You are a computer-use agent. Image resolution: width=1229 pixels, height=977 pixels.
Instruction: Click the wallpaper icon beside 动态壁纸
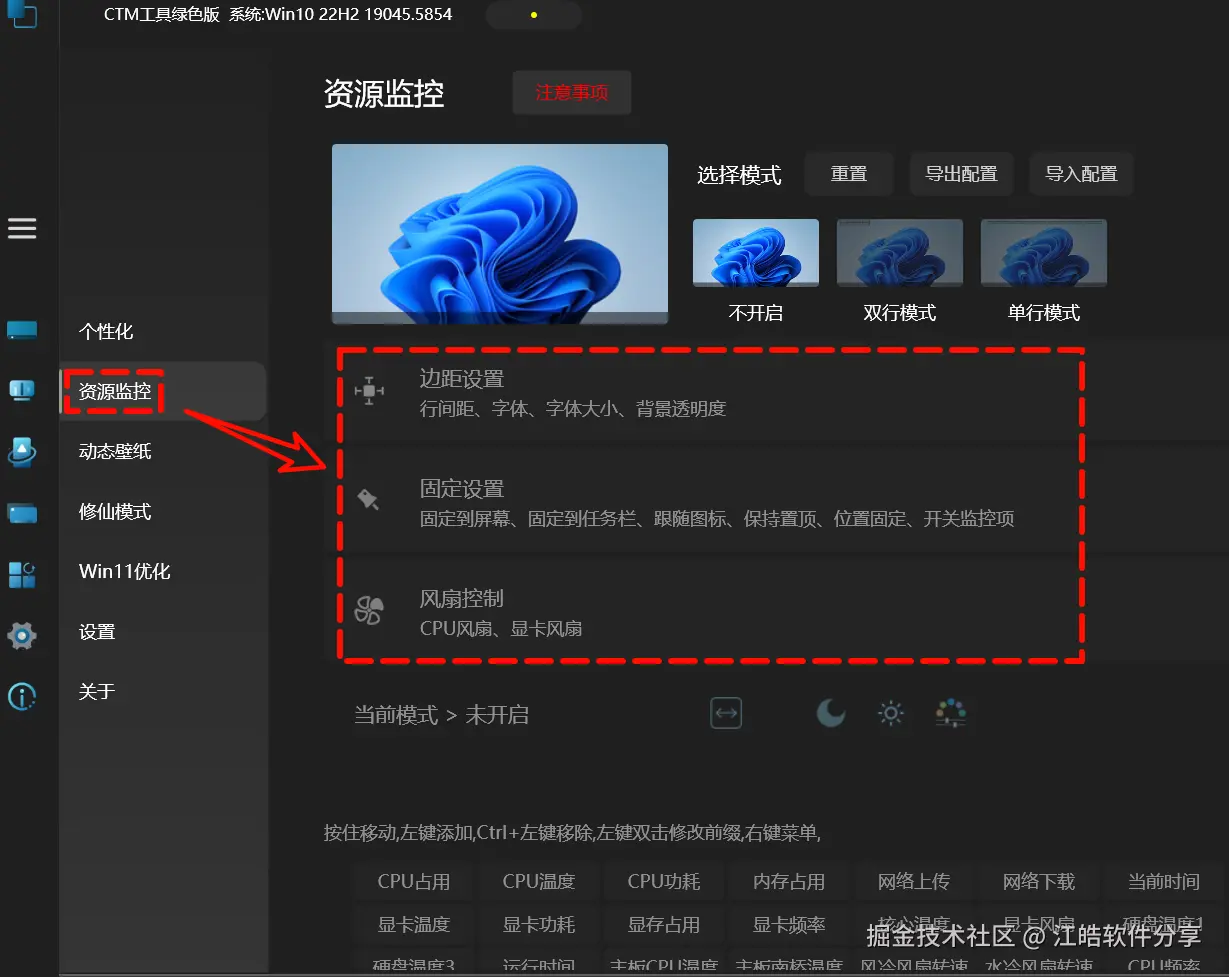(22, 451)
